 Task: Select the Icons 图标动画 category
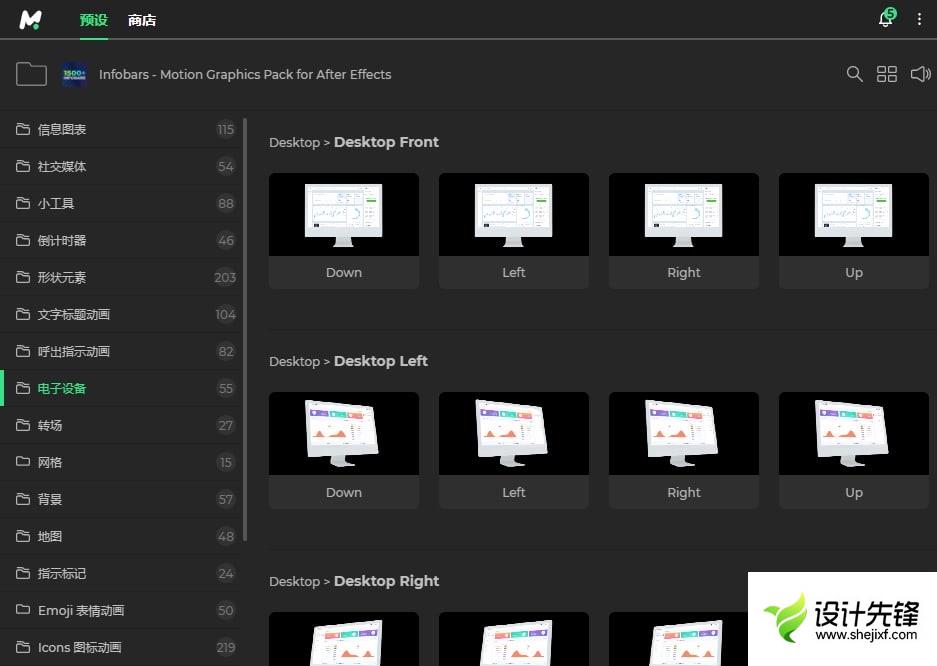pos(80,647)
